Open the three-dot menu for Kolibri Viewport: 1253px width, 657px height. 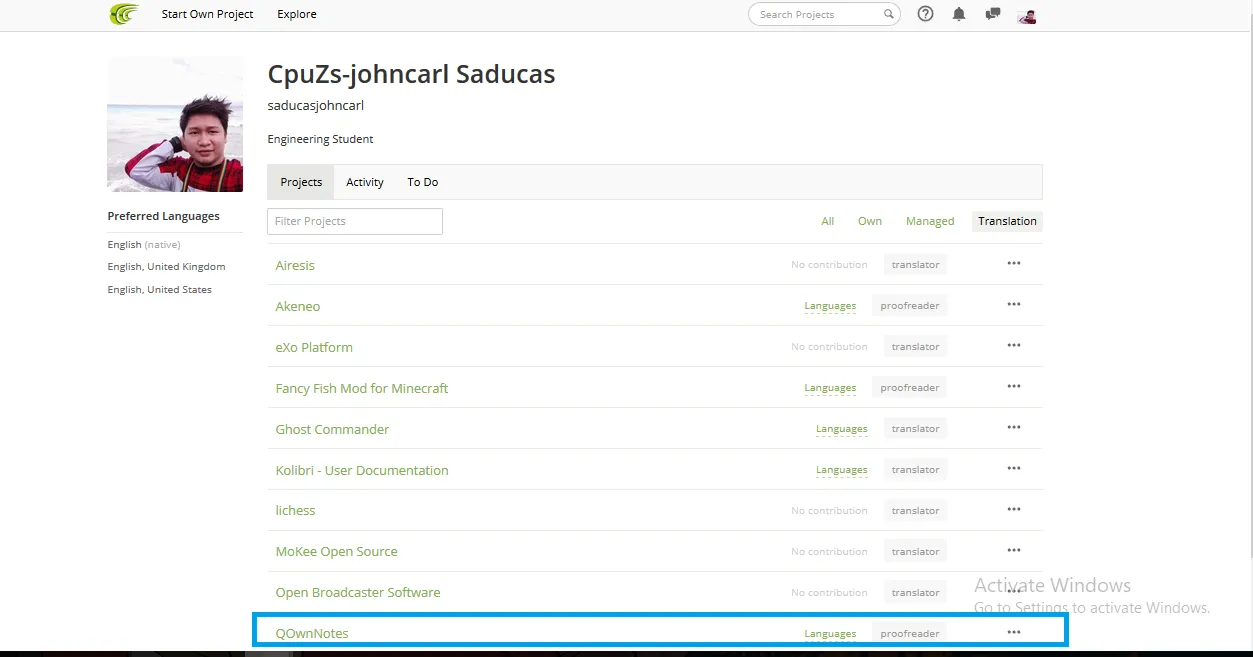[1014, 468]
